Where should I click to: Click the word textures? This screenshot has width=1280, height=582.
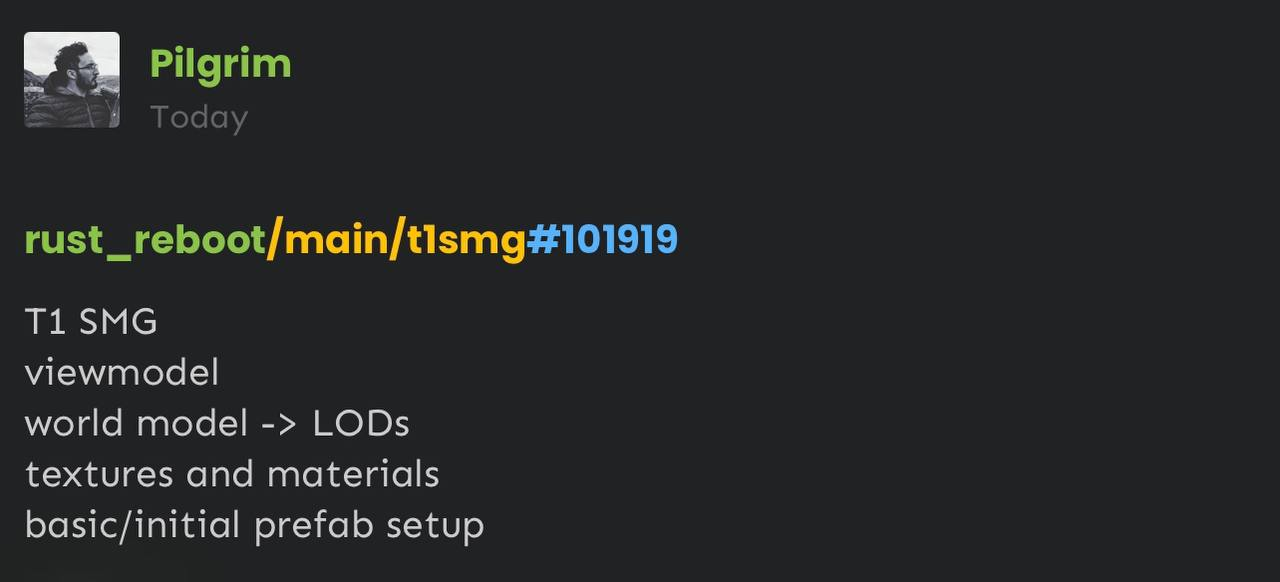(100, 474)
